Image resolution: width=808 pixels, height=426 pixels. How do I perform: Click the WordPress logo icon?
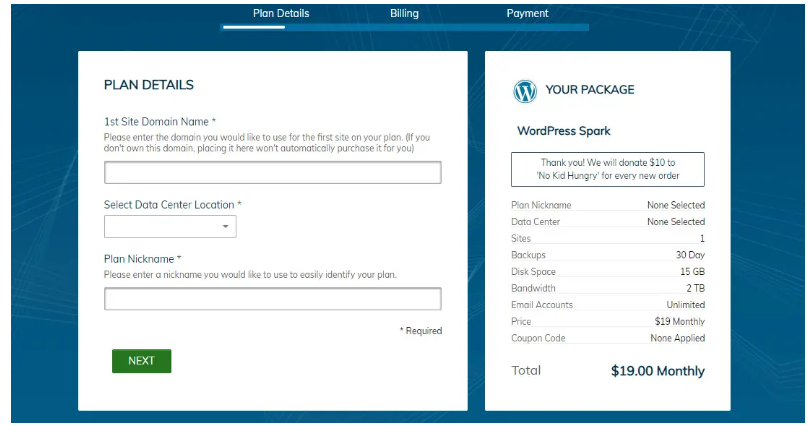tap(525, 91)
